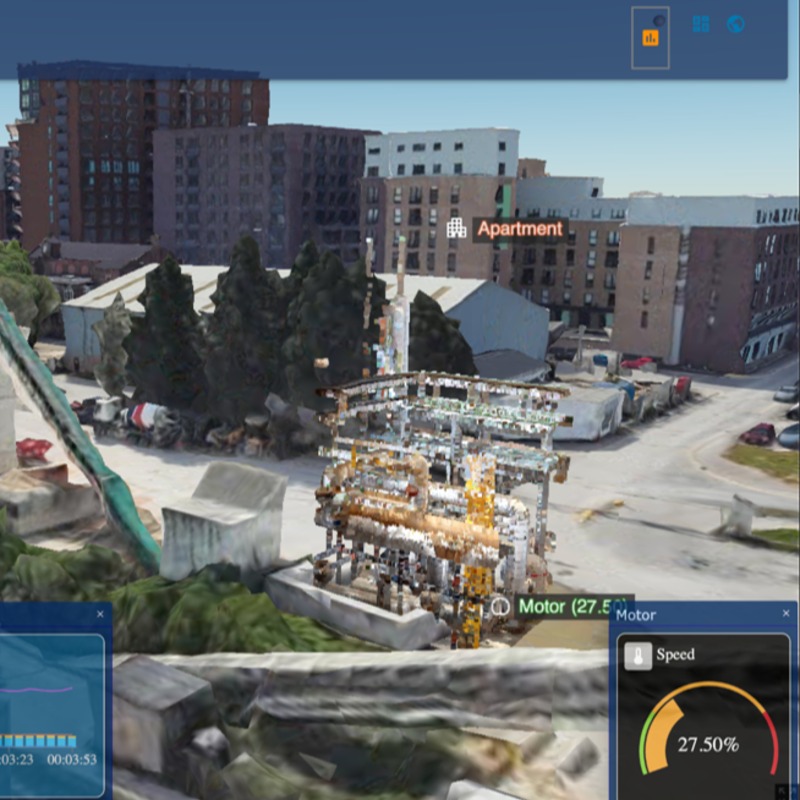Click the Speed label text
Screen dimensions: 800x800
675,656
